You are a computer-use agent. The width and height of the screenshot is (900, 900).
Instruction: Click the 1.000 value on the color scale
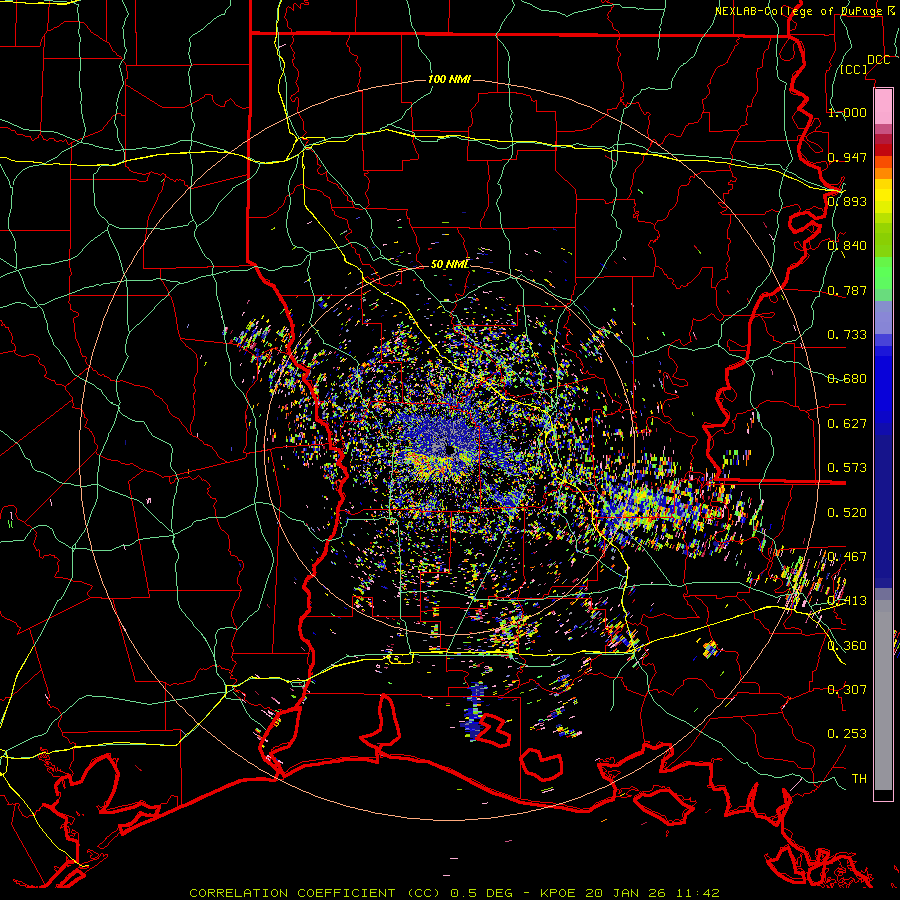[x=847, y=112]
